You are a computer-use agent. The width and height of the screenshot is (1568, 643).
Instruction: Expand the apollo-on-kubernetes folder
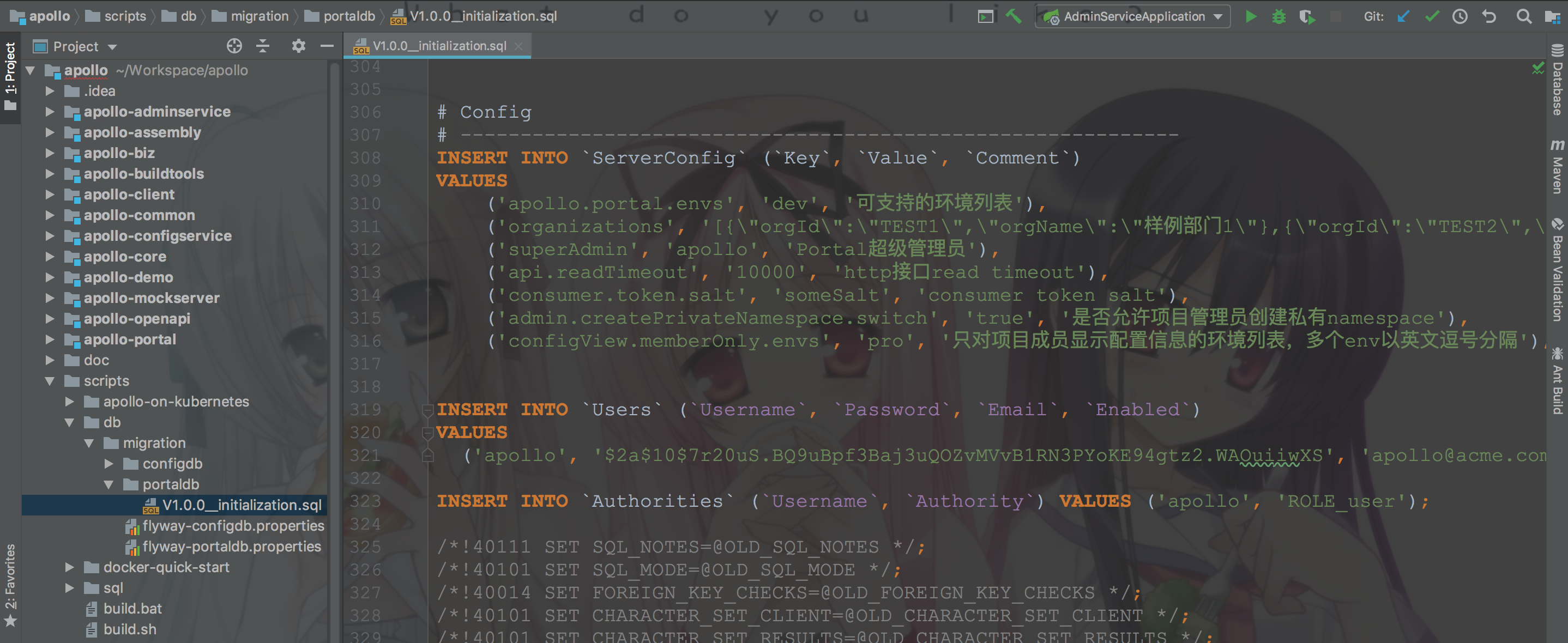(69, 402)
